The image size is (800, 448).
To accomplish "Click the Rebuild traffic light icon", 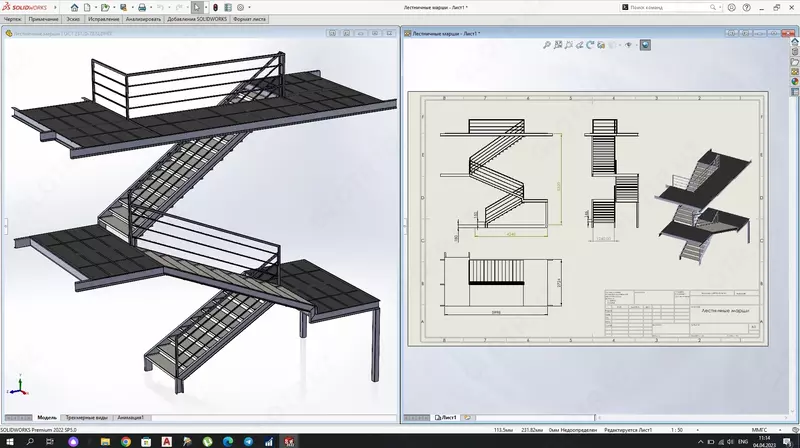I will pos(213,7).
